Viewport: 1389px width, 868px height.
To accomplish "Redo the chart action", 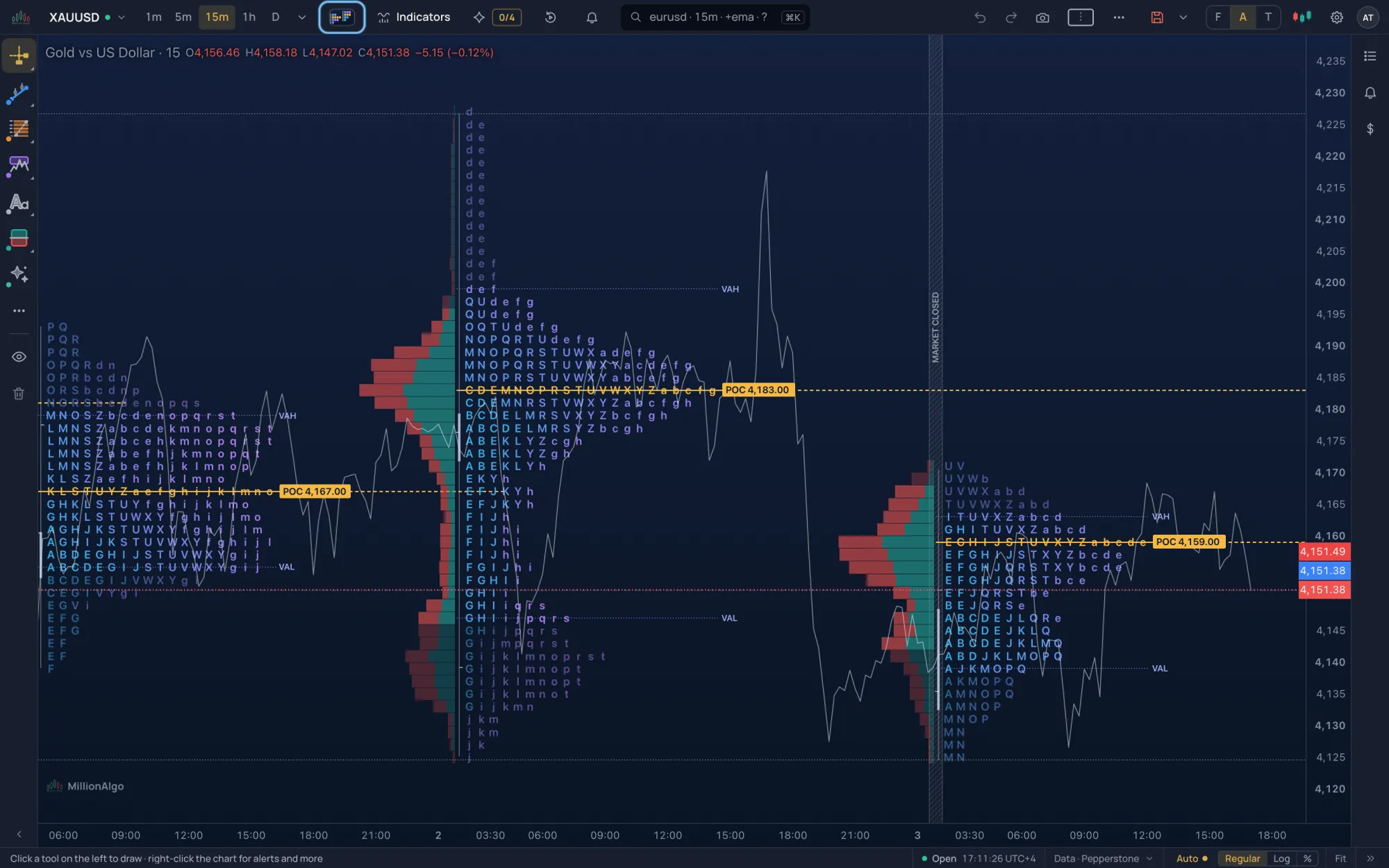I will click(x=1011, y=17).
